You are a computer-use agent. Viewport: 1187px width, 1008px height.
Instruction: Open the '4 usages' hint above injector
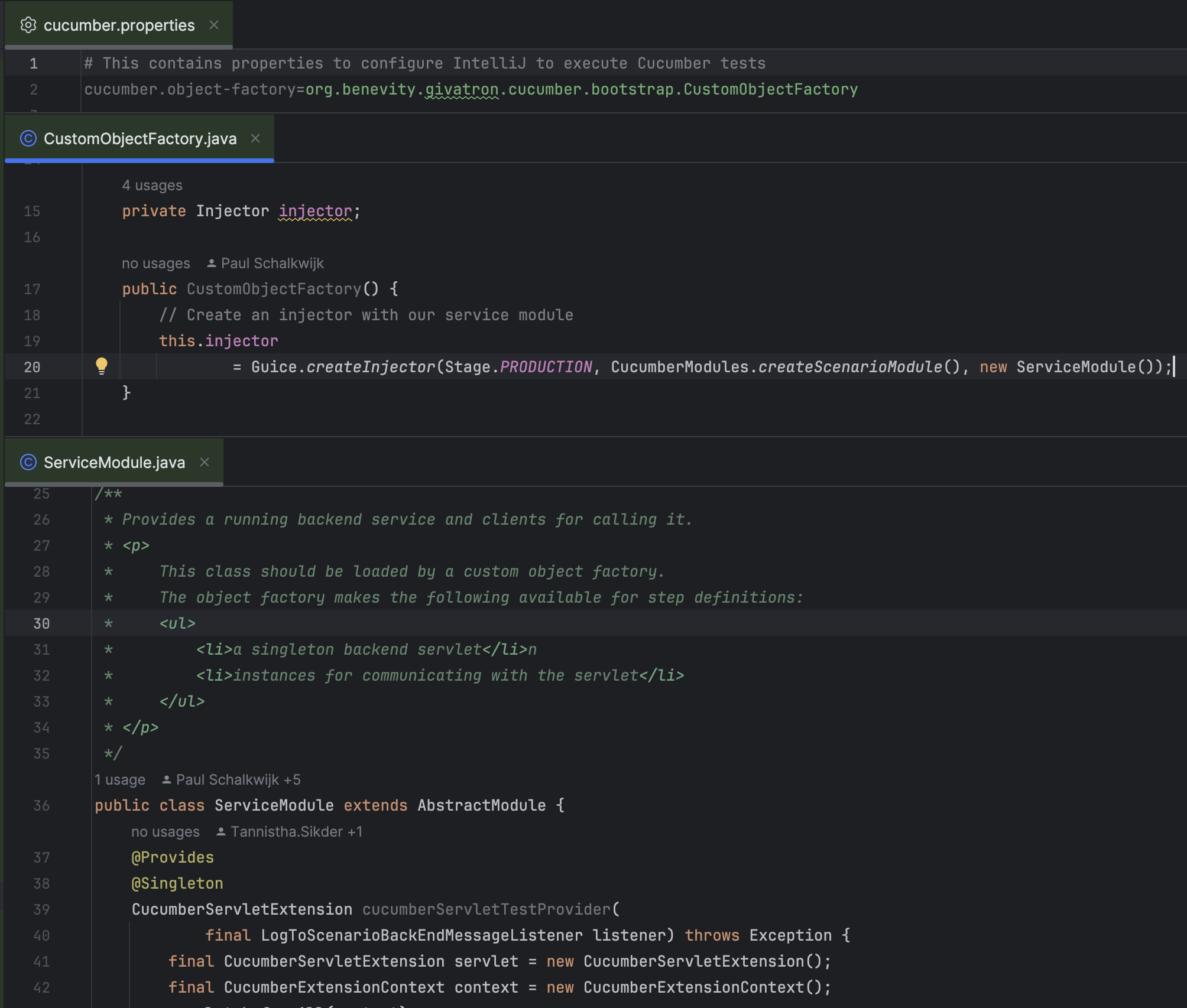point(152,185)
